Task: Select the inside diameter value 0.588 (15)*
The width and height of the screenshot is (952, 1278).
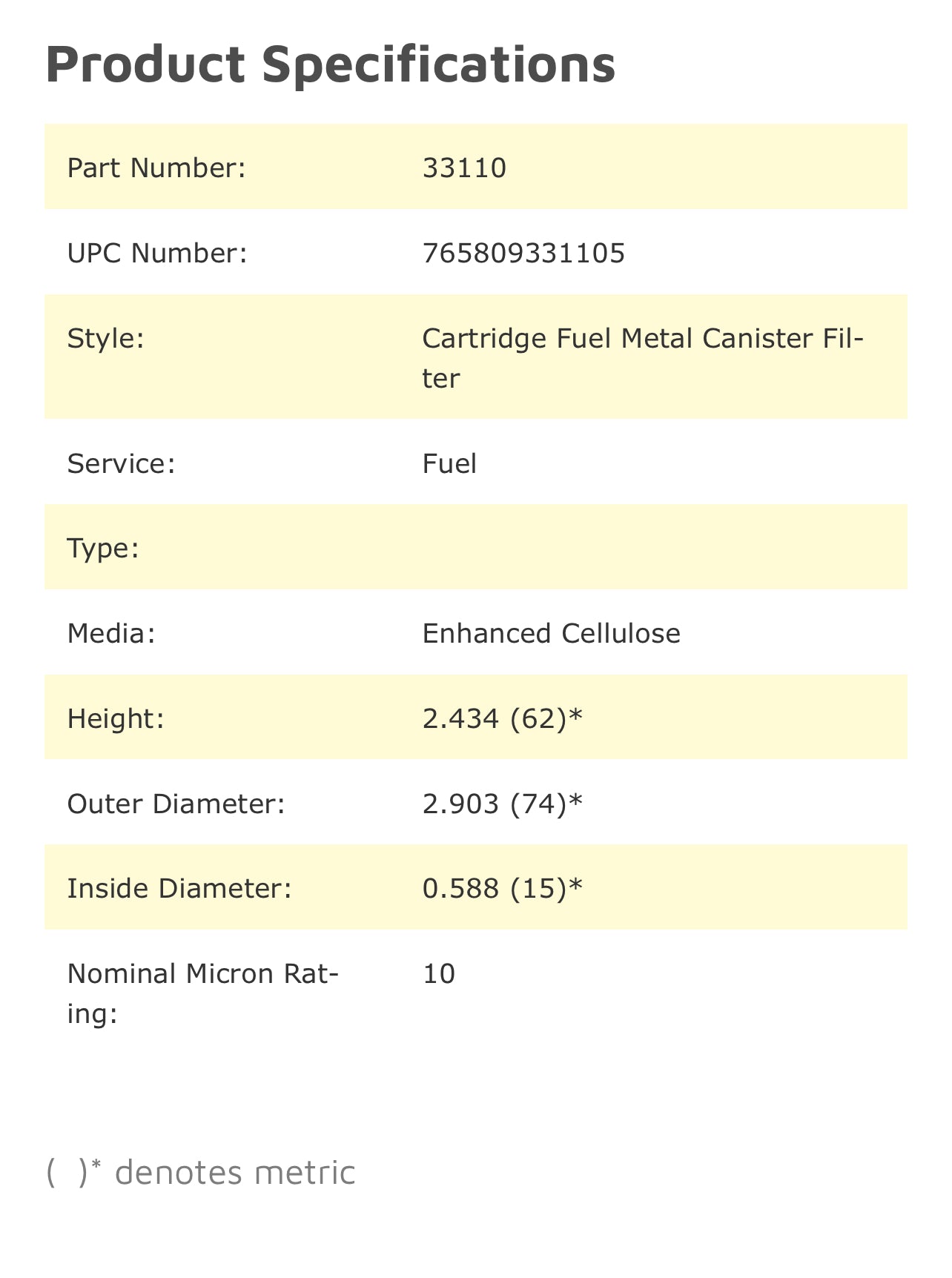Action: pyautogui.click(x=503, y=888)
